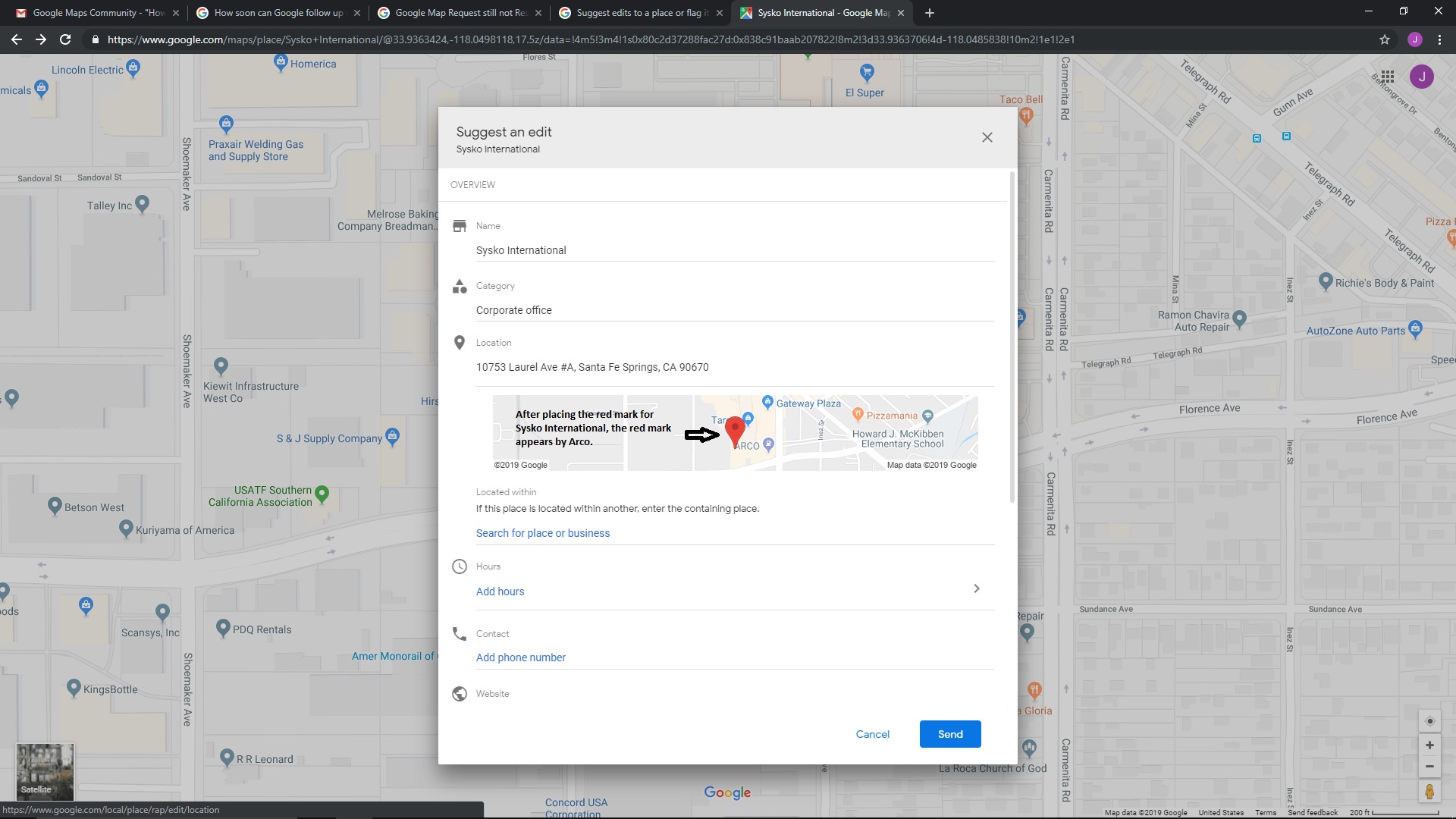Click the location map thumbnail preview
Screen dimensions: 1456x819
pyautogui.click(x=734, y=432)
